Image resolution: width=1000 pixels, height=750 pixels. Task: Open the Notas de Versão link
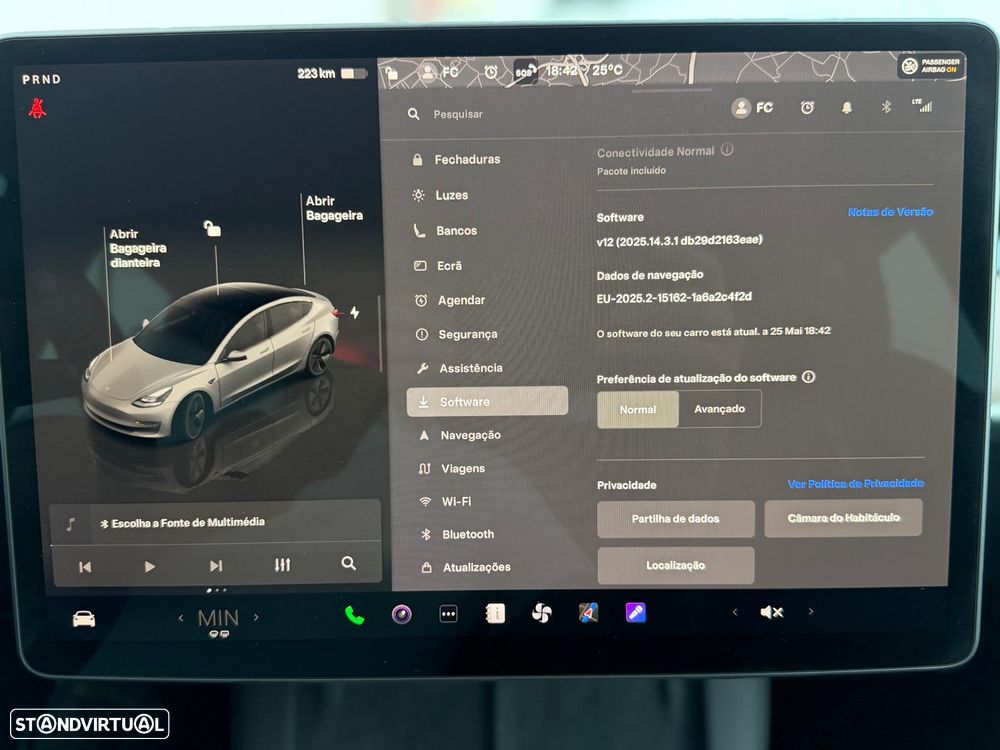pos(890,212)
